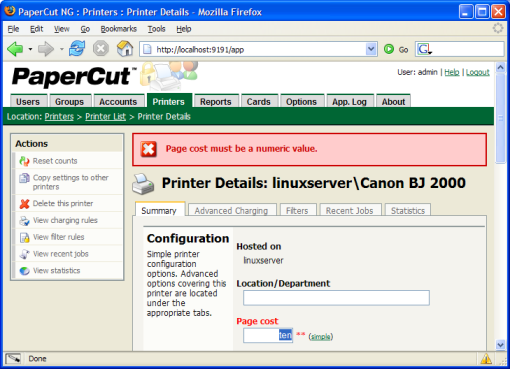Click the vertical scrollbar thumb
Viewport: 510px width, 369px height.
[500, 118]
